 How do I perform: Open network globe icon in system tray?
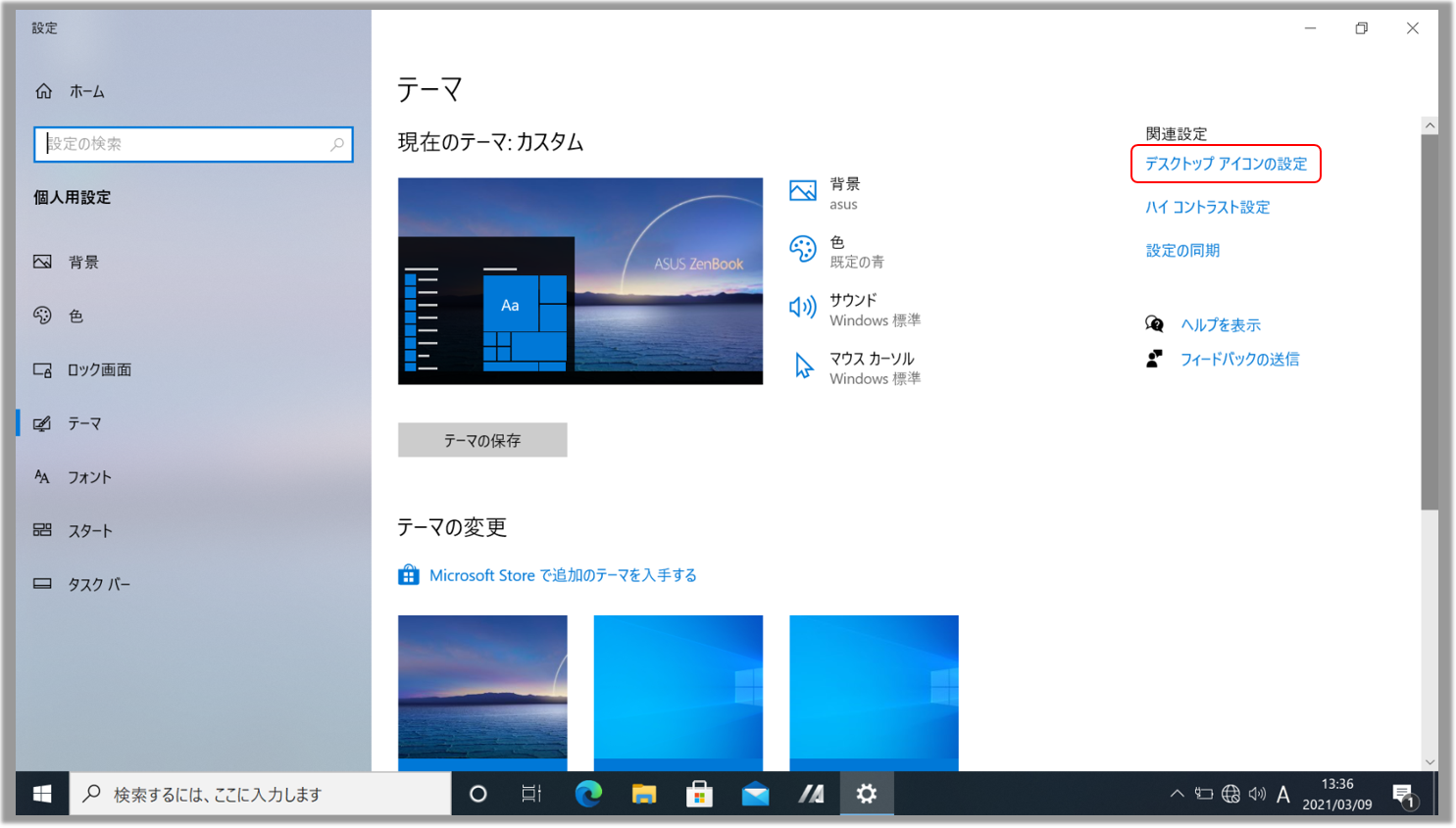tap(1230, 794)
